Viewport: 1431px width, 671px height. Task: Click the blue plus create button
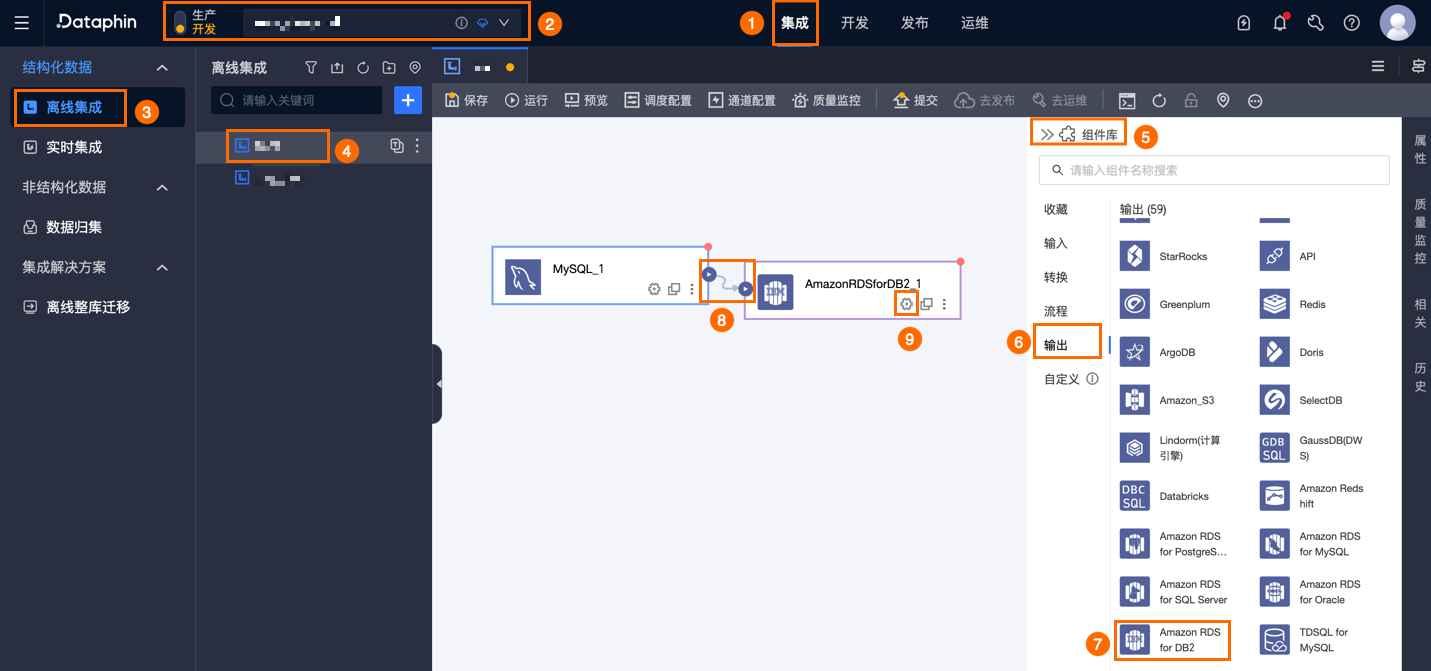click(408, 100)
